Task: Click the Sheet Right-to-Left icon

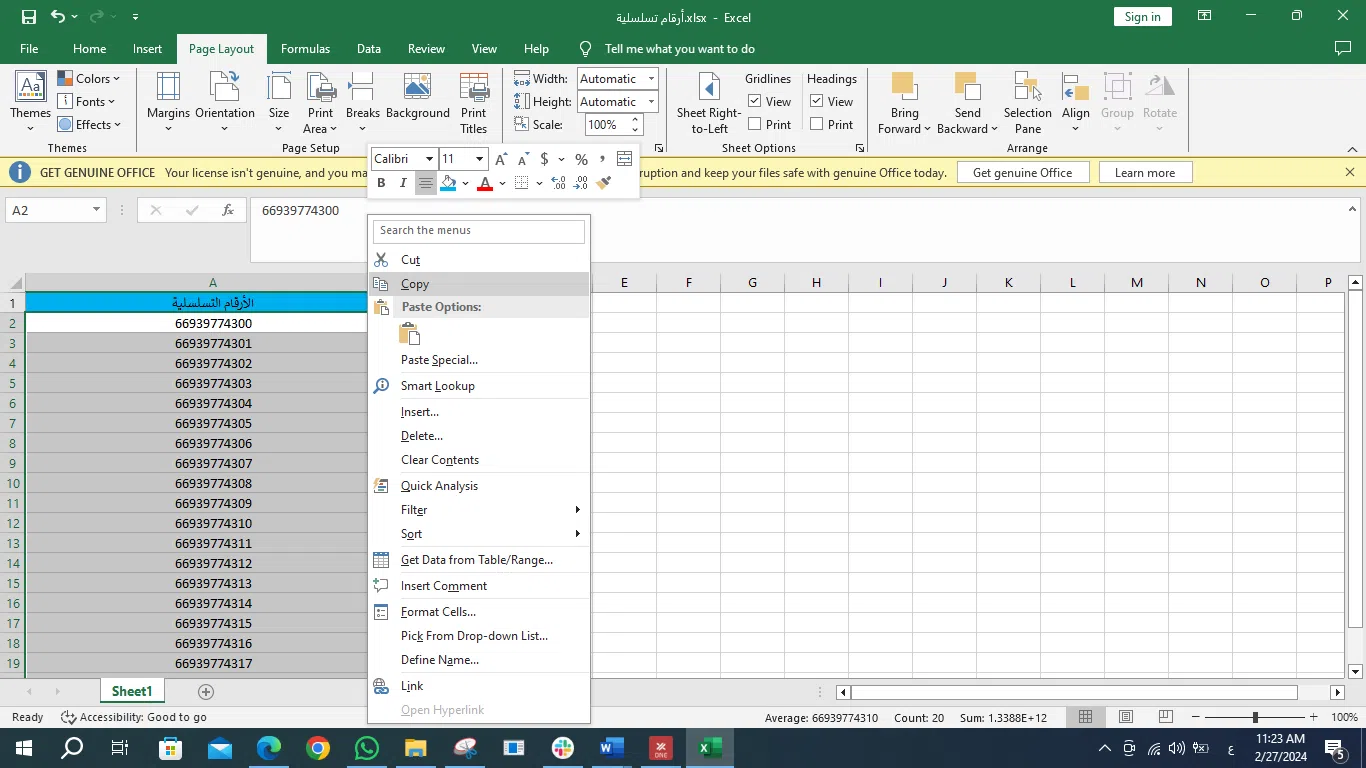Action: 709,102
